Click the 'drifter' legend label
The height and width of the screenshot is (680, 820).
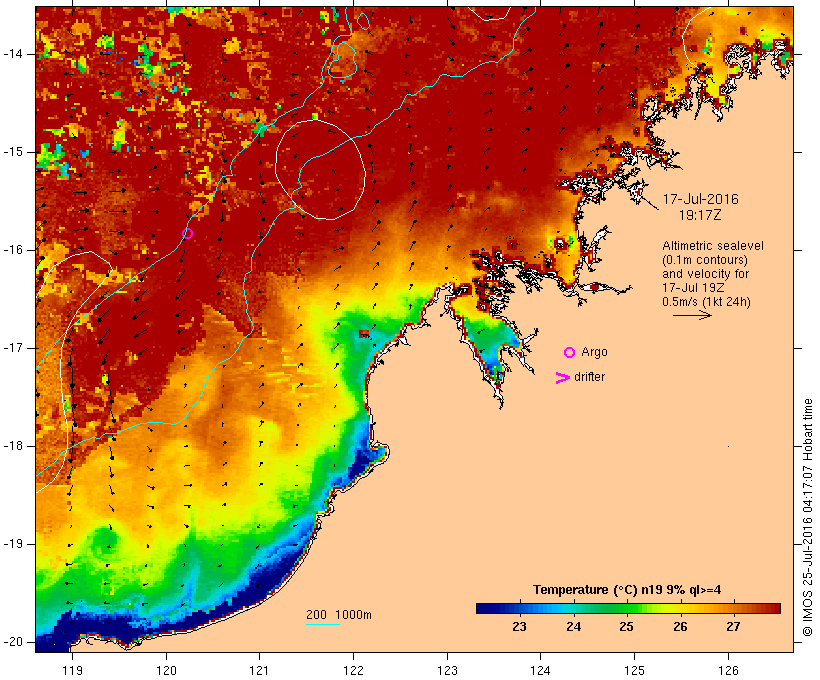589,377
